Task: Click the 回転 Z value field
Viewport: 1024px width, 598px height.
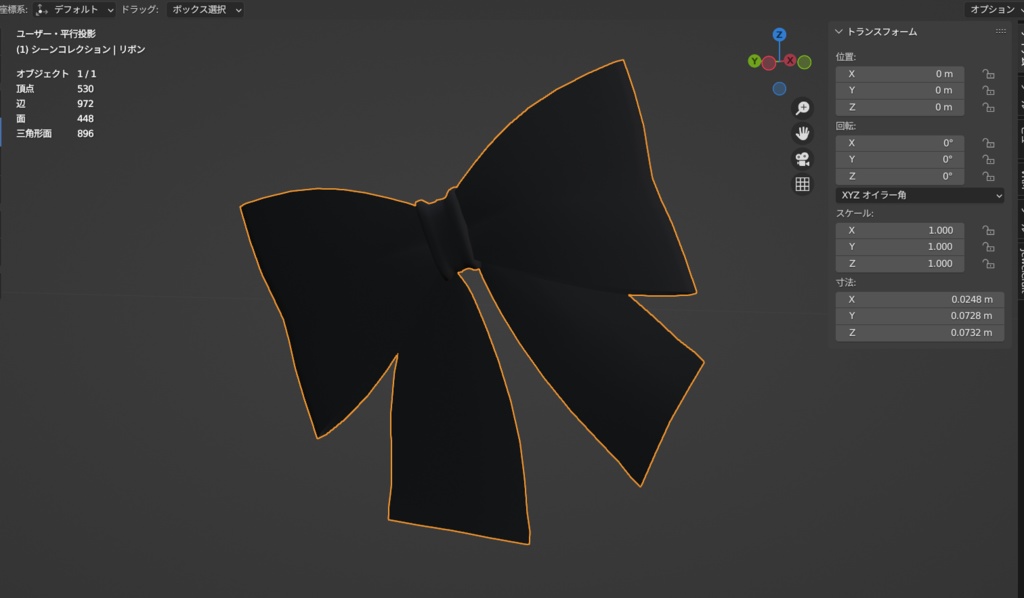Action: [900, 176]
